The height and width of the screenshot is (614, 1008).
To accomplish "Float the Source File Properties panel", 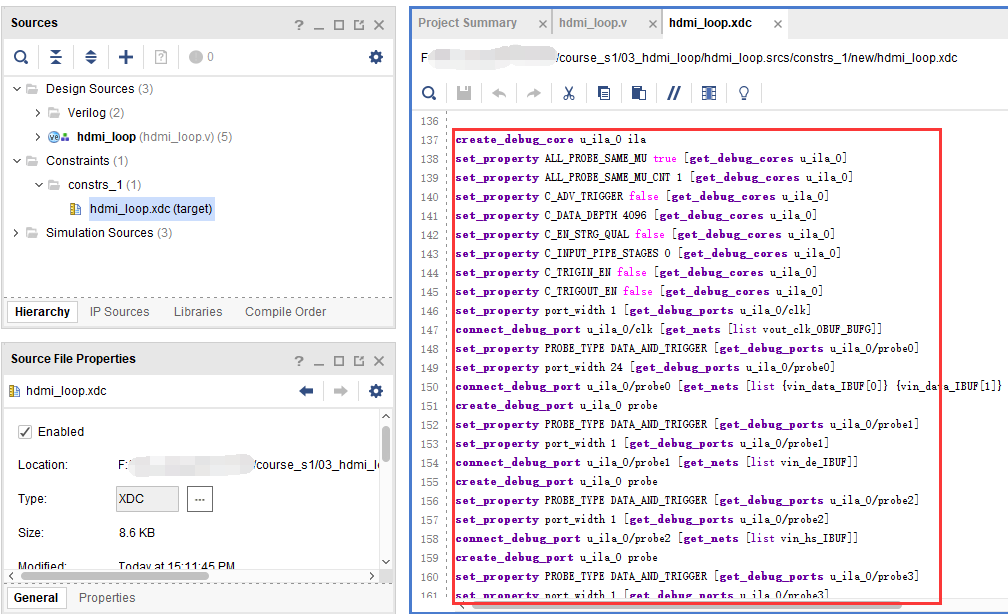I will point(359,361).
